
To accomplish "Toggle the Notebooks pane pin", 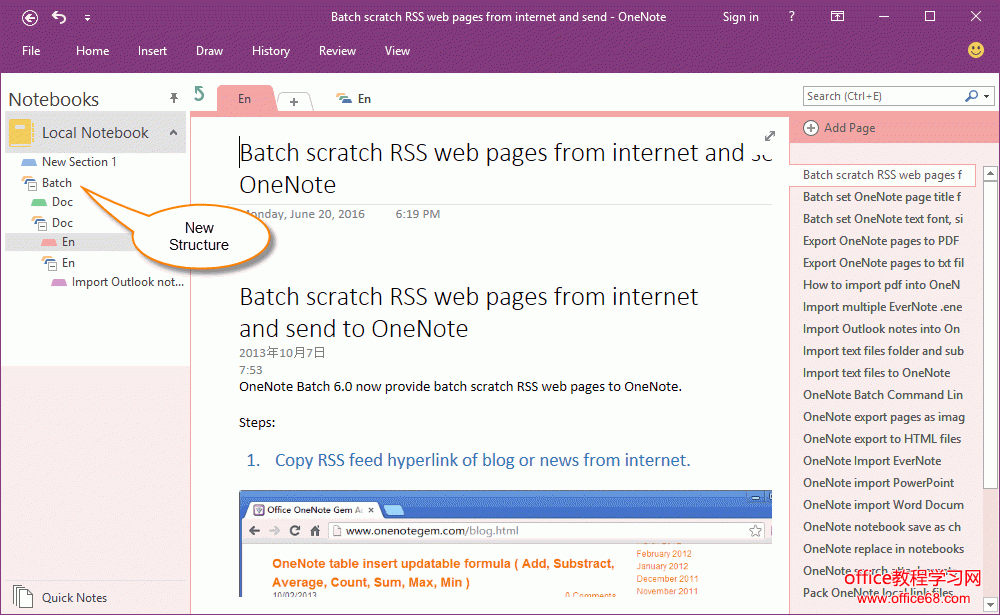I will [x=174, y=98].
